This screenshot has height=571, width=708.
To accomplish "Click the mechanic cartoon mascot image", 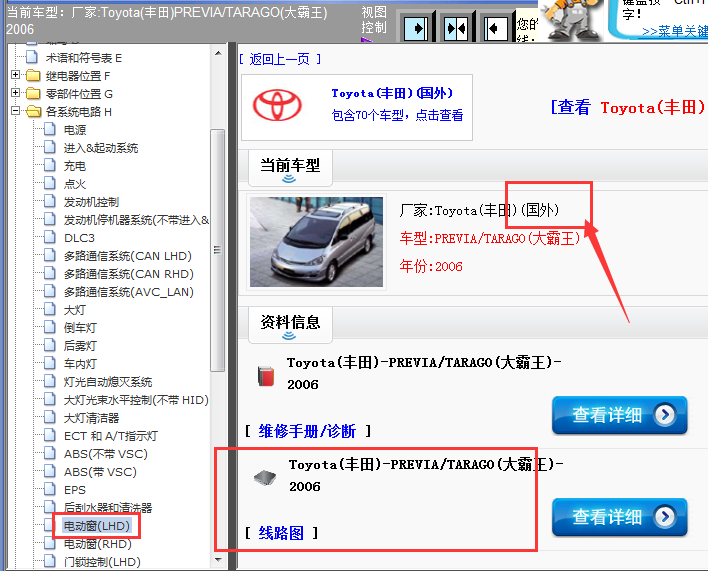I will coord(572,20).
